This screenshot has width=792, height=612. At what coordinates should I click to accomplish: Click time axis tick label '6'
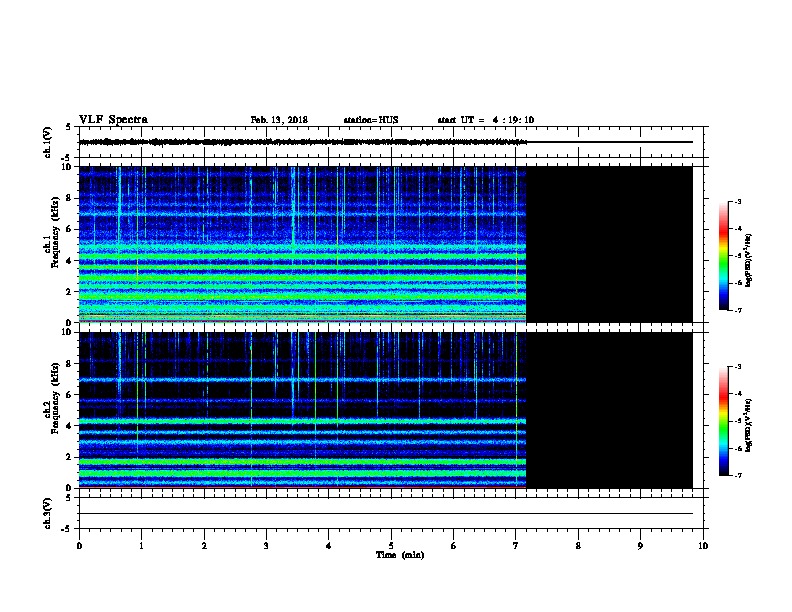tap(454, 546)
